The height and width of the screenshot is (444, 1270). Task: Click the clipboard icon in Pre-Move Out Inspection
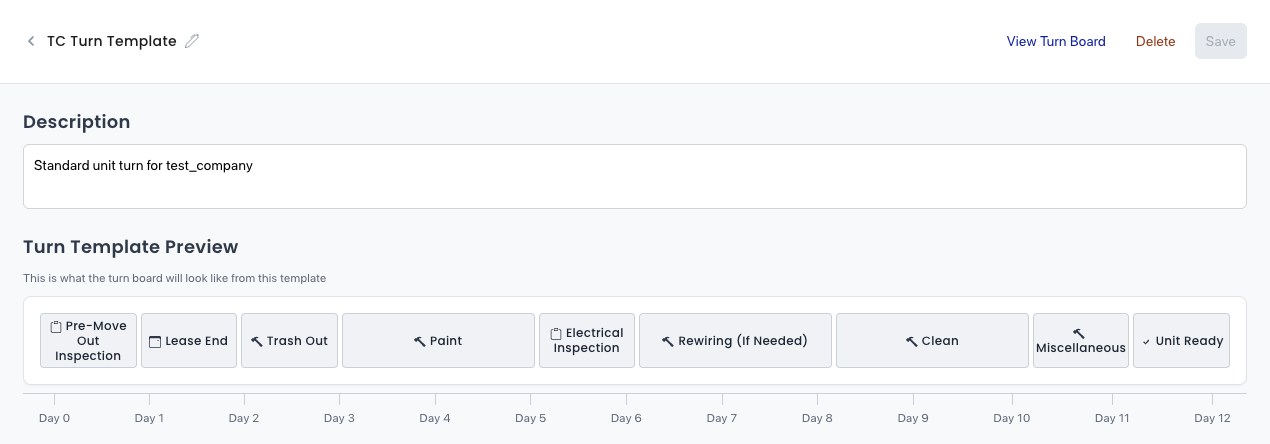click(x=57, y=327)
